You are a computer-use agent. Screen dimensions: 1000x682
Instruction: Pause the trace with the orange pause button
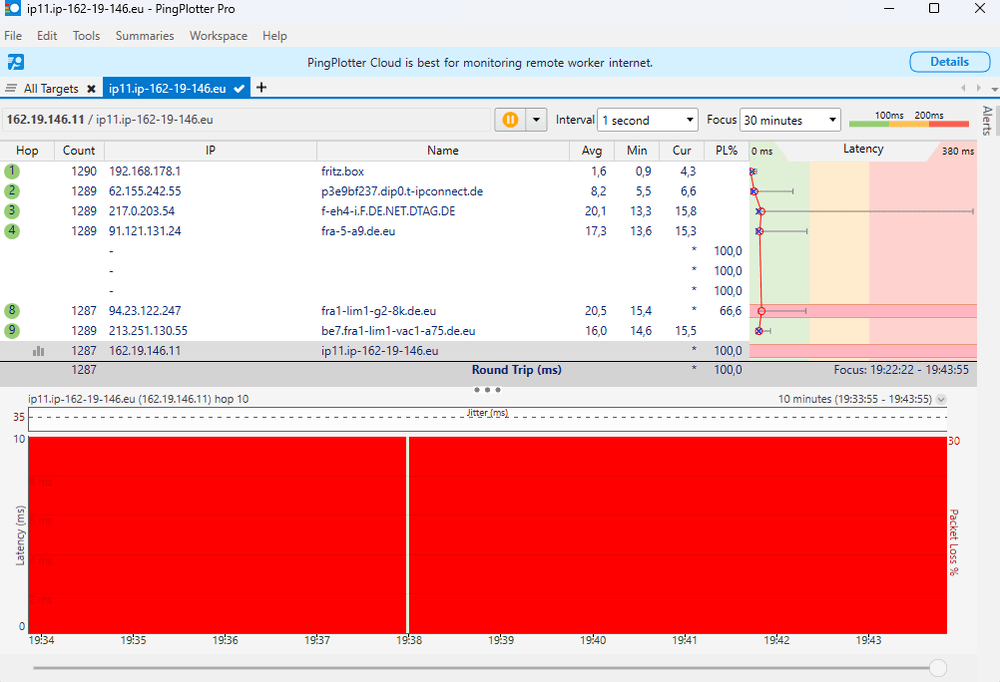point(510,120)
